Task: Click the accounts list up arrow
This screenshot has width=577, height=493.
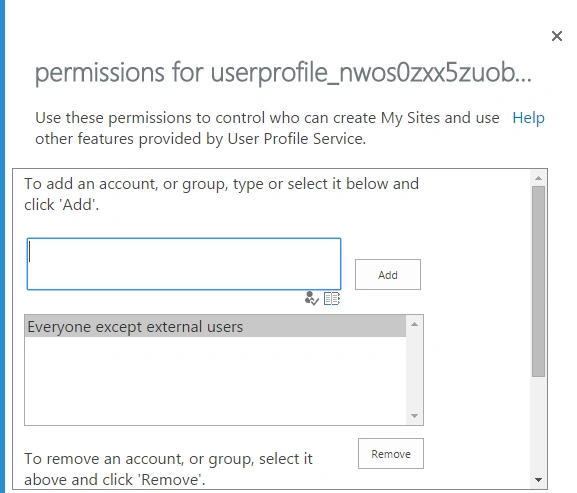Action: (414, 324)
